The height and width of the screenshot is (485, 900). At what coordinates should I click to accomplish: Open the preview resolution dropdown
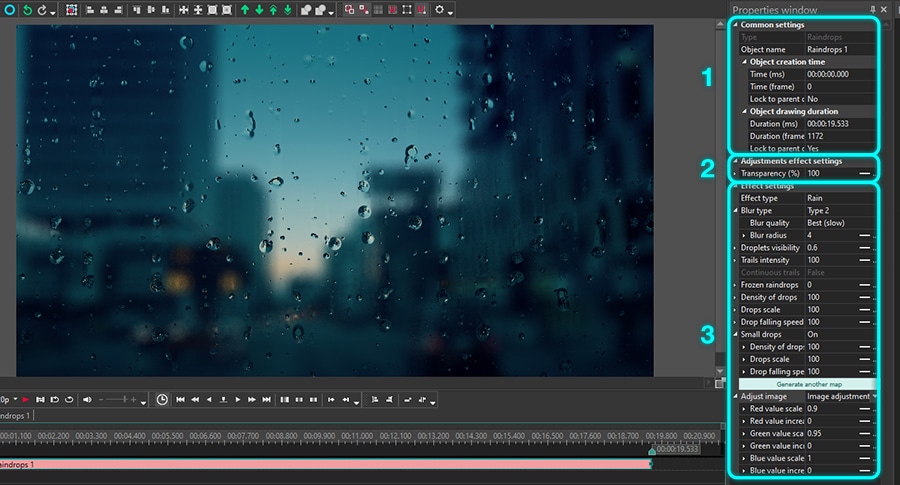(x=15, y=399)
